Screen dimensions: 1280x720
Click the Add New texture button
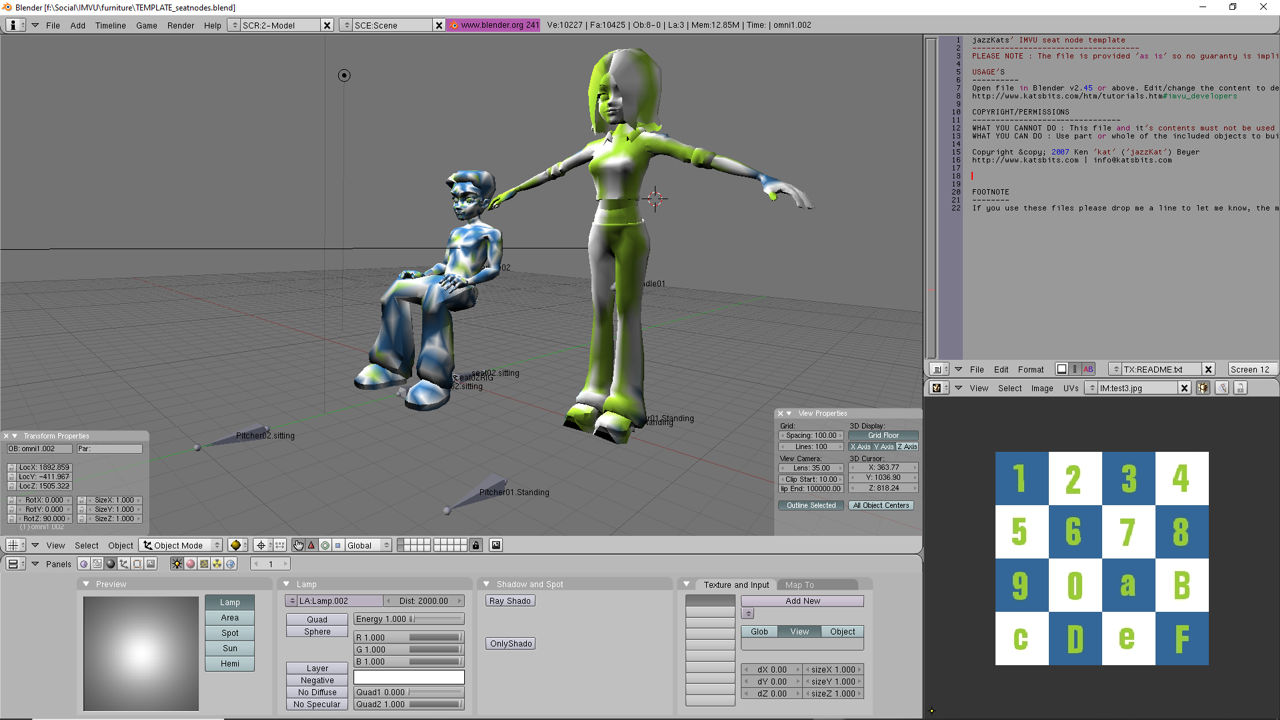pos(803,600)
